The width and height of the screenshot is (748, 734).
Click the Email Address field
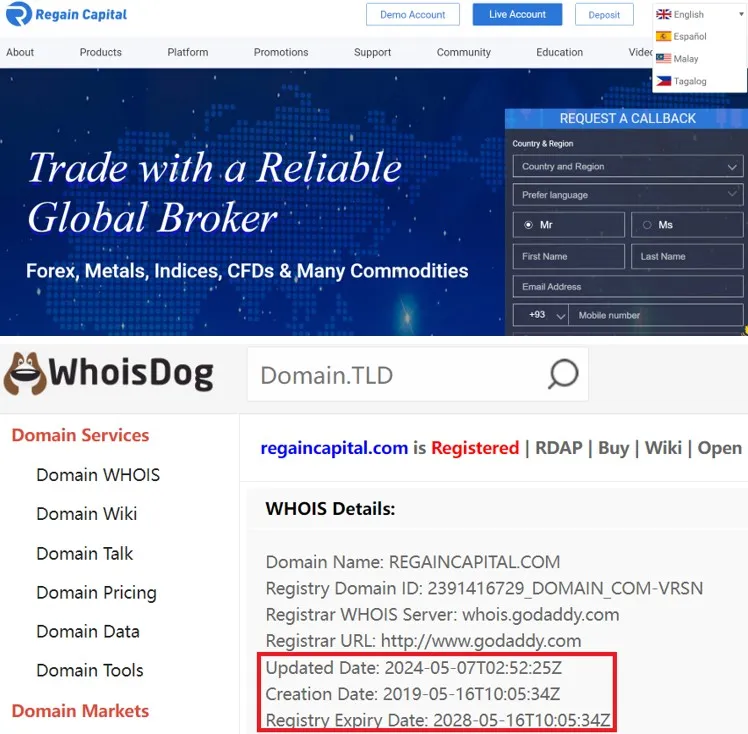point(628,287)
